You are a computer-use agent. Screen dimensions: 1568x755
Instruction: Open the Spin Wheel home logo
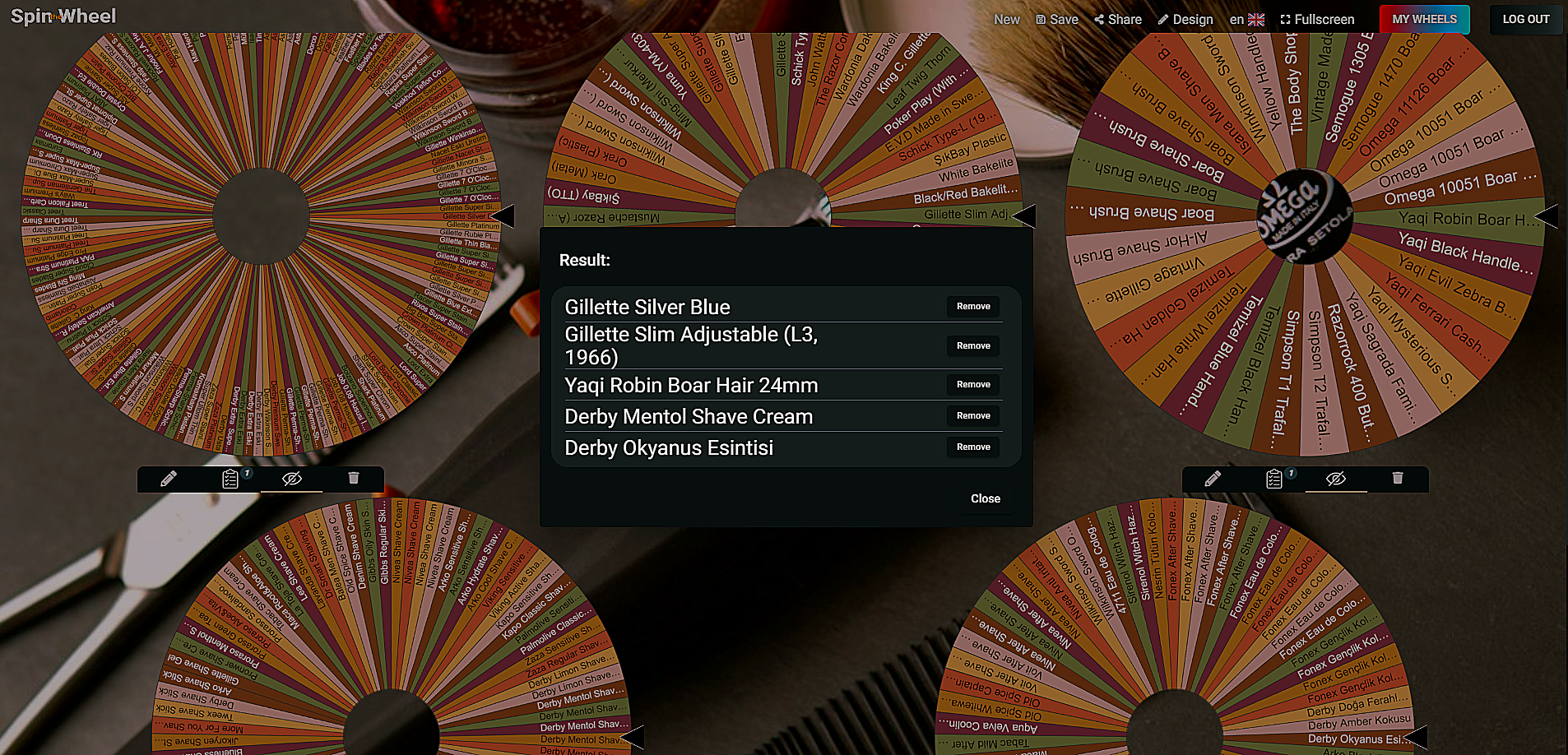[x=63, y=16]
